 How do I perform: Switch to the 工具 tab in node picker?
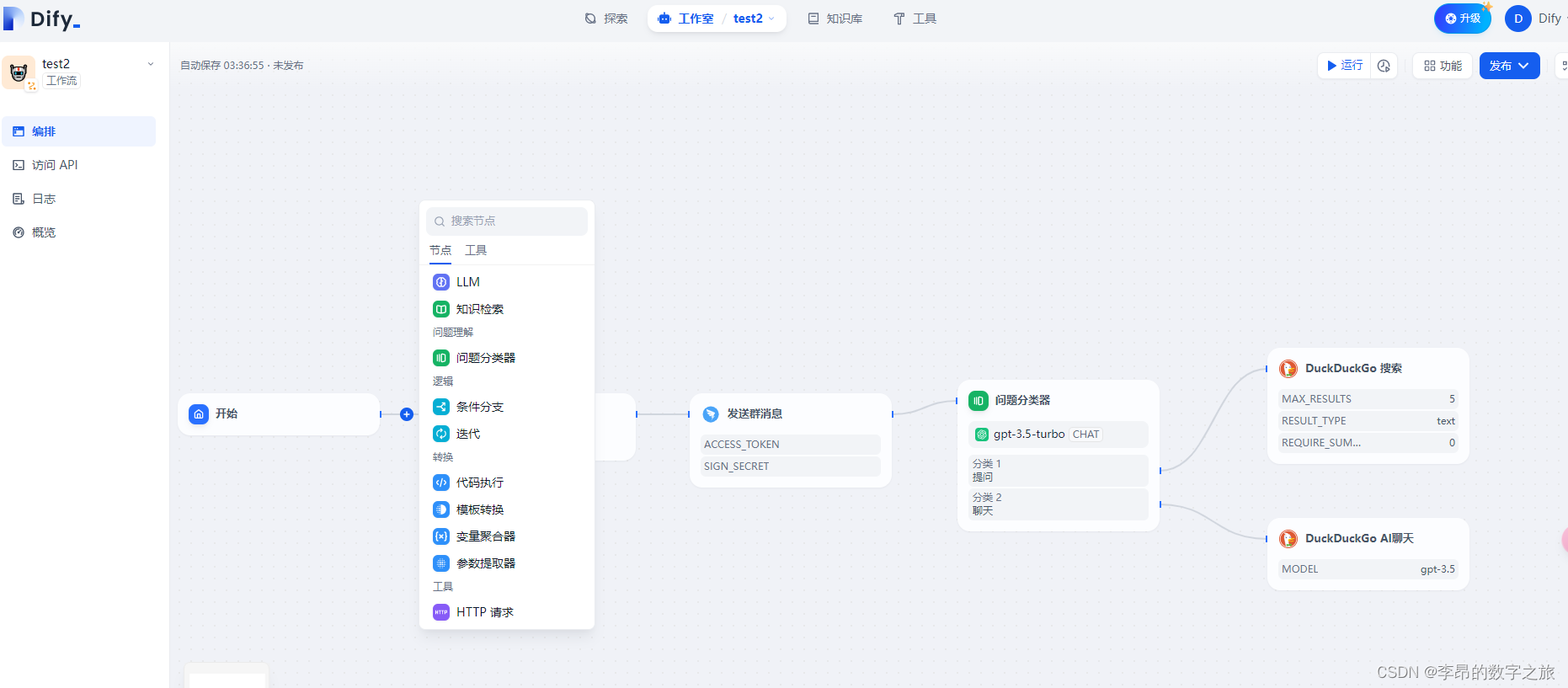pos(476,250)
